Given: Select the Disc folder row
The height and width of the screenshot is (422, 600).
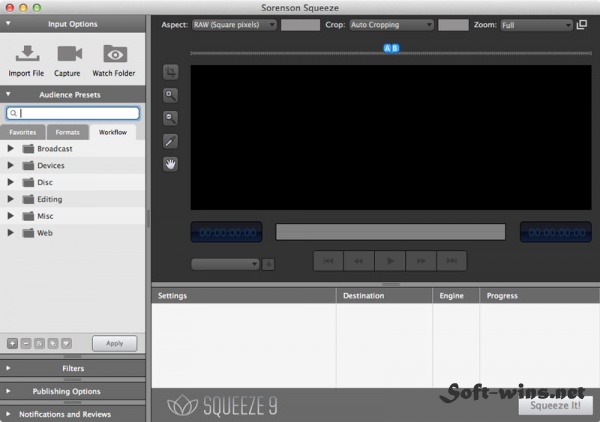Looking at the screenshot, I should click(73, 182).
